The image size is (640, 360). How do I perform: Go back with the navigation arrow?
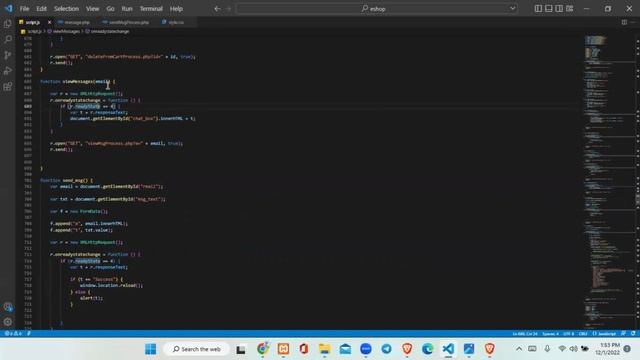(217, 9)
